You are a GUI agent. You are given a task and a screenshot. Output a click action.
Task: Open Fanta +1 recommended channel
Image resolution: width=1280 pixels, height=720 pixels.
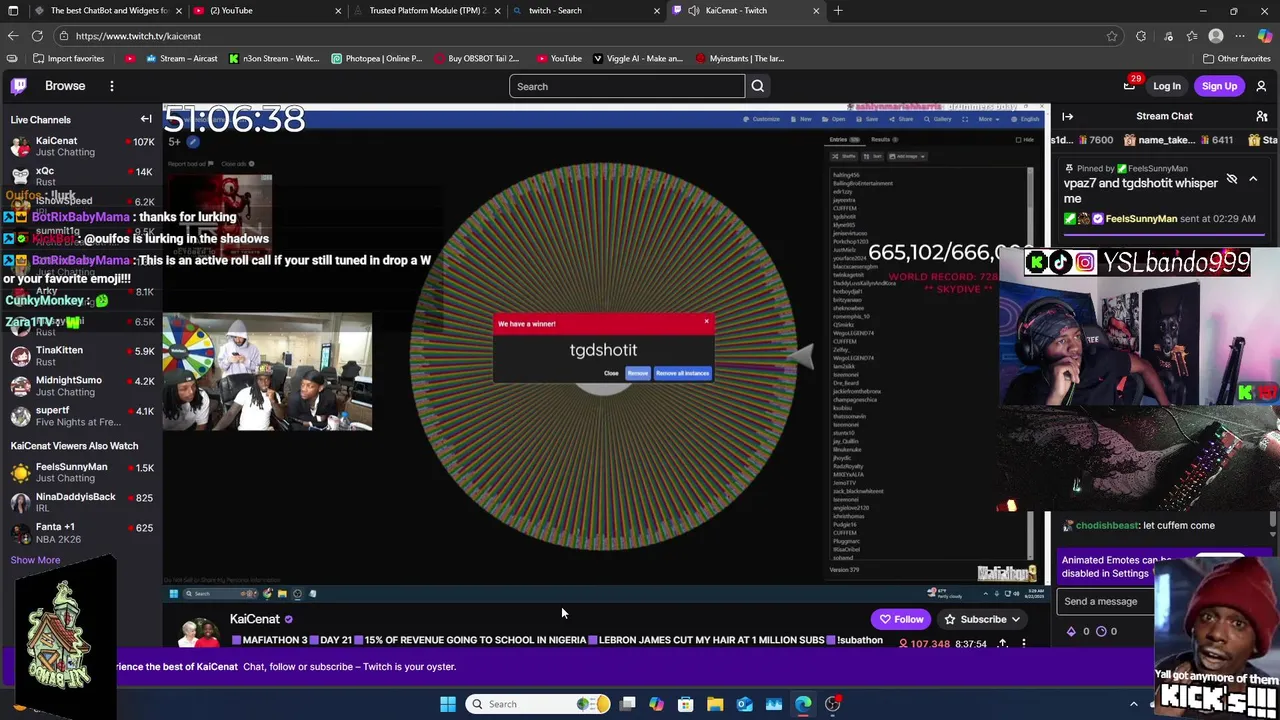point(81,532)
